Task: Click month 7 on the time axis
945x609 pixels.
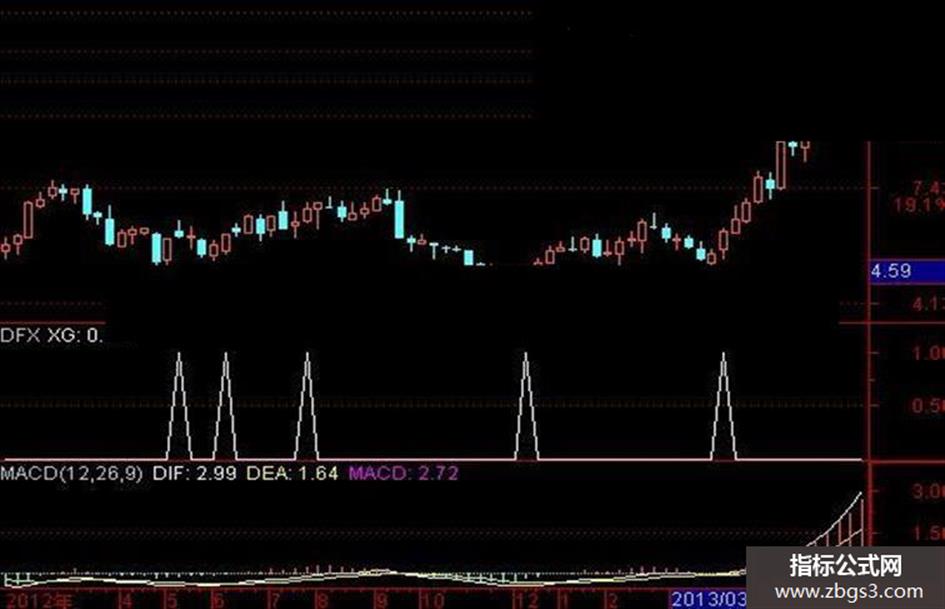Action: [x=275, y=600]
